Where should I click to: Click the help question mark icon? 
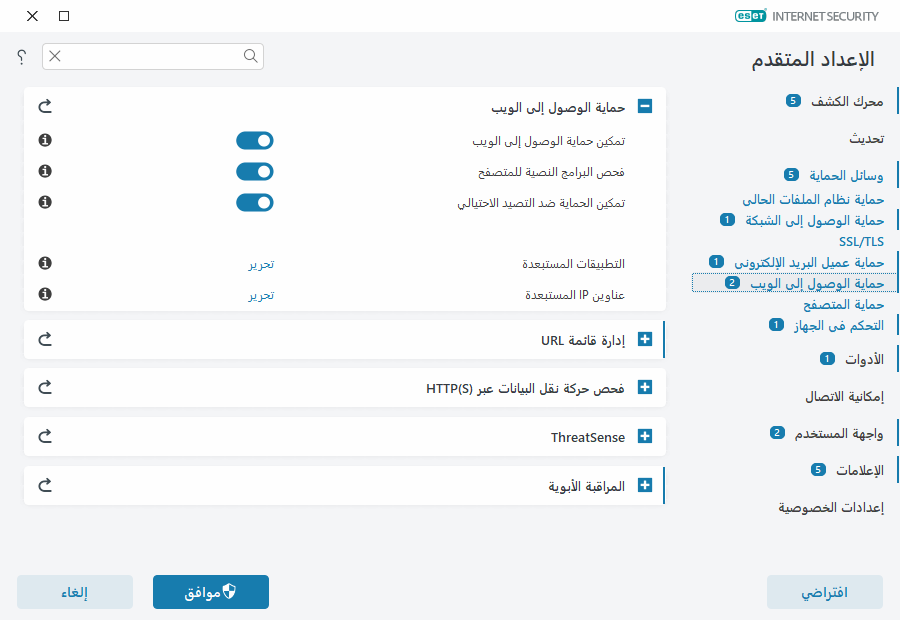20,57
